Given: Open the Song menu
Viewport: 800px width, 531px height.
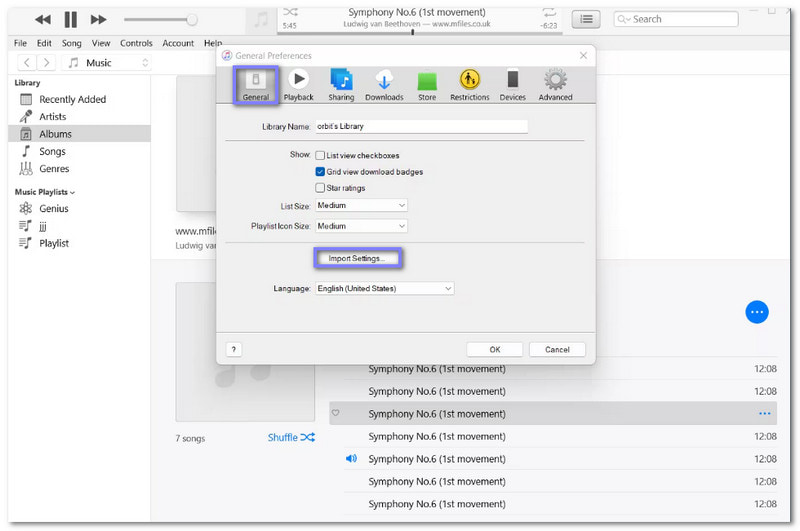Looking at the screenshot, I should 71,43.
